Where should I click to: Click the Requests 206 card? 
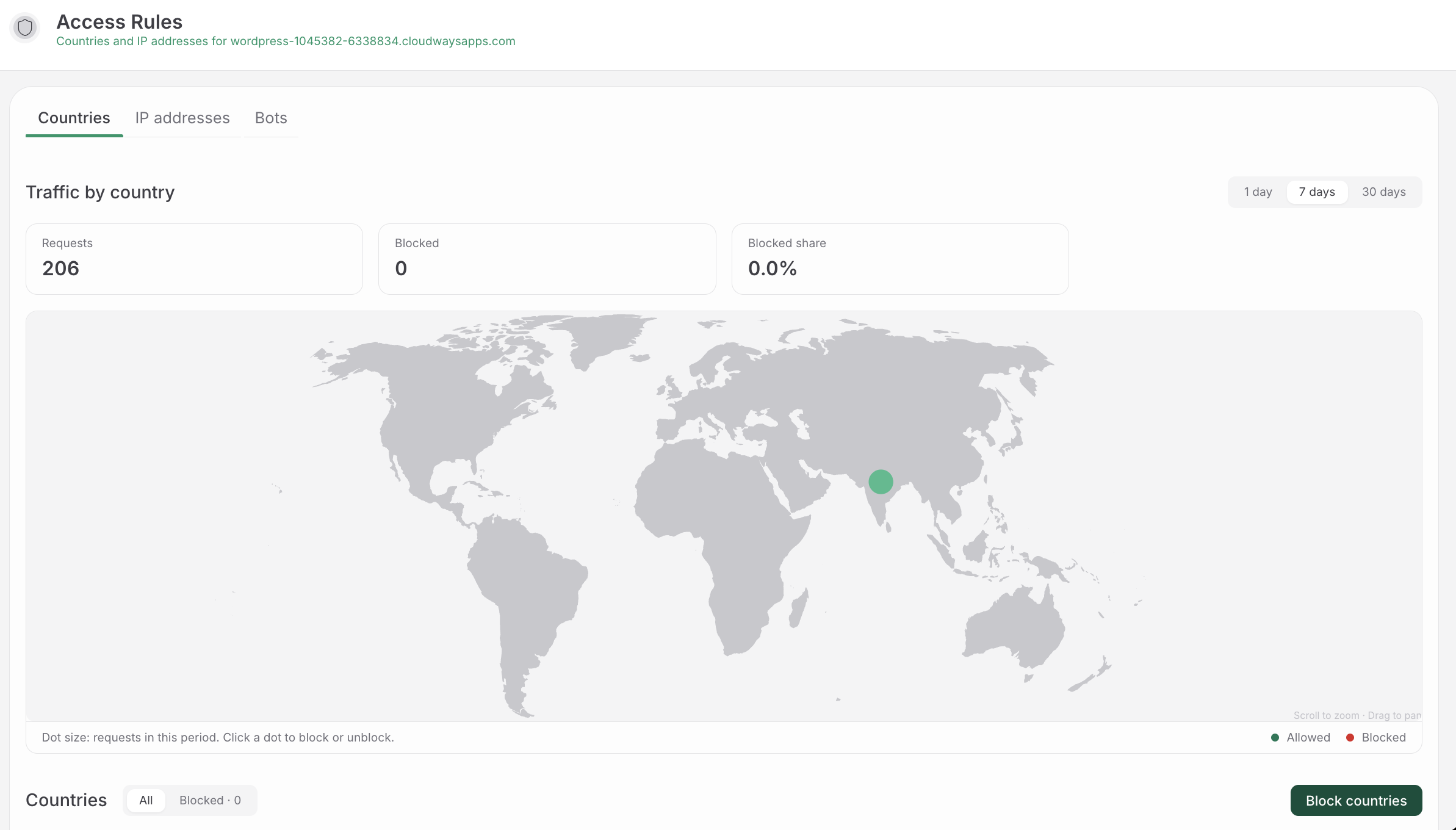(194, 259)
